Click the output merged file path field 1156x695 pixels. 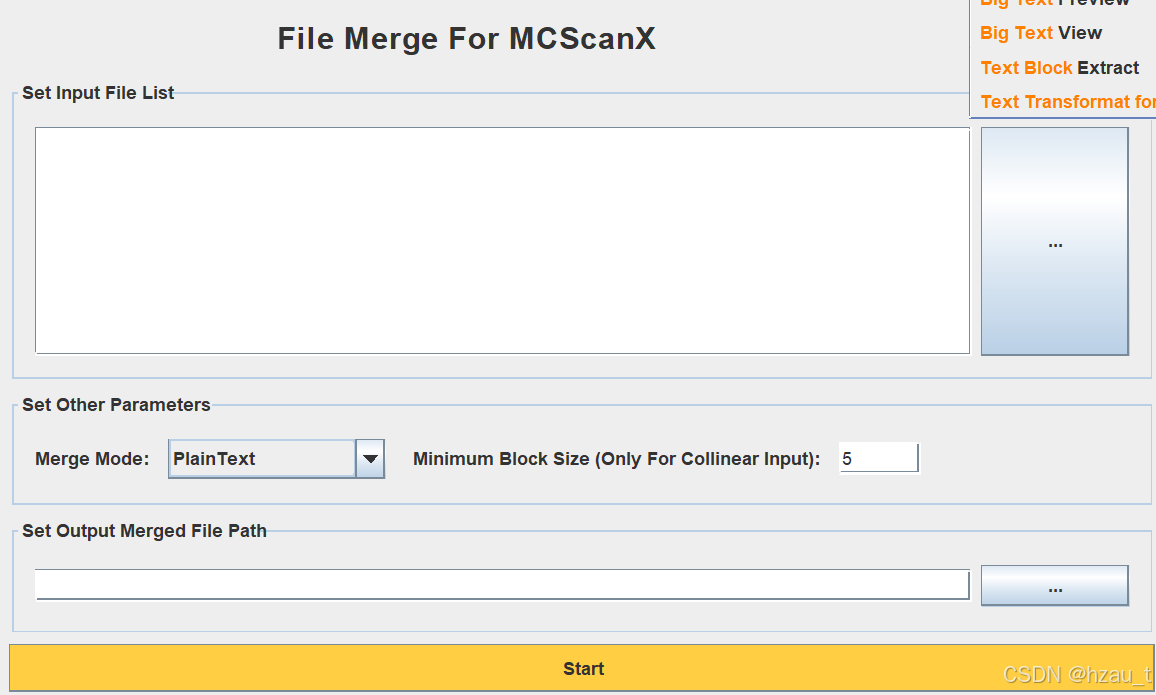(502, 584)
